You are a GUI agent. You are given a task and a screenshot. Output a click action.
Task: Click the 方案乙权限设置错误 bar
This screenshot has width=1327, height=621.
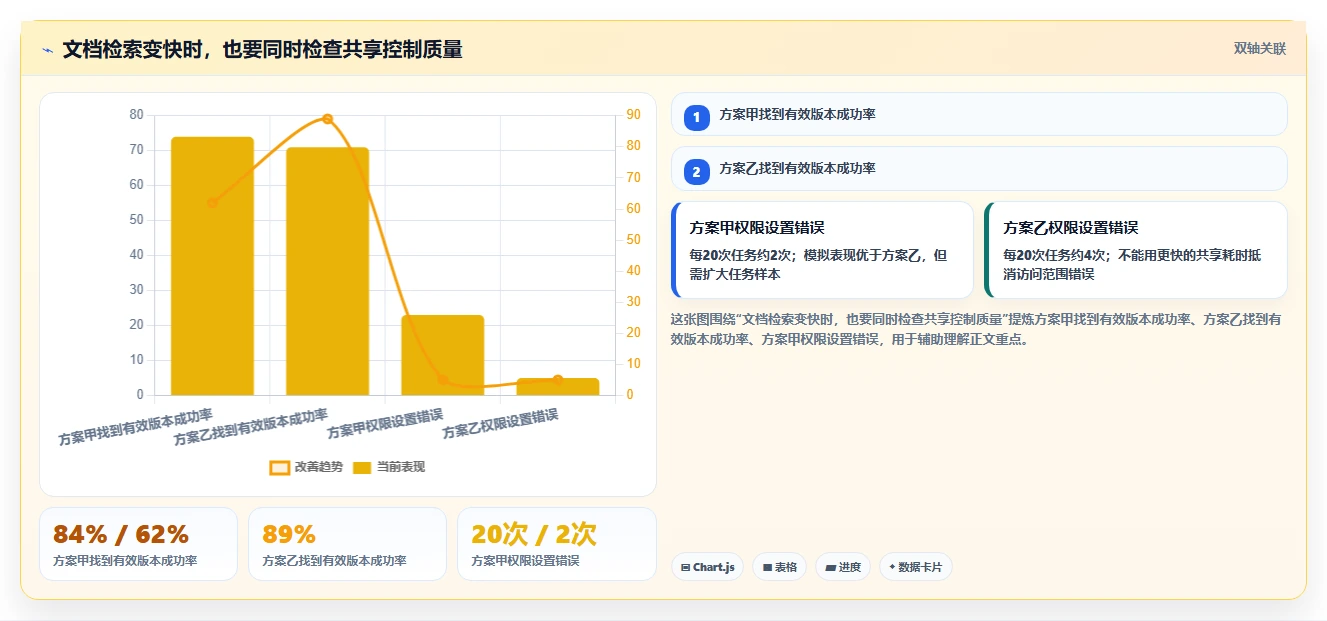[558, 387]
